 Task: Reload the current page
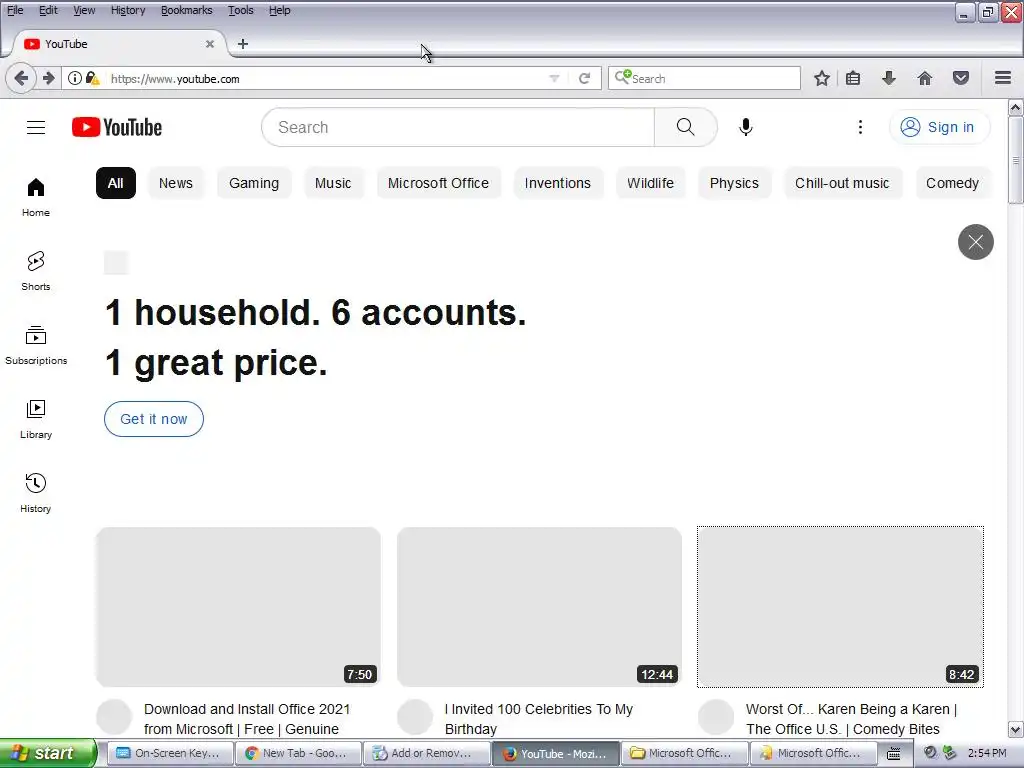(x=584, y=79)
